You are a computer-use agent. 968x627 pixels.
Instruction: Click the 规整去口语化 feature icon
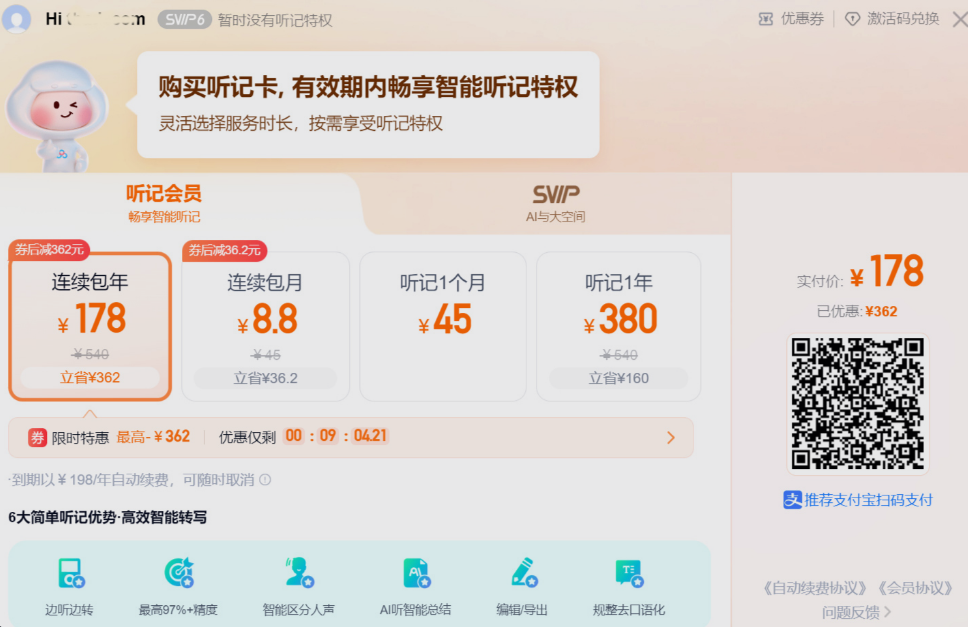click(630, 573)
